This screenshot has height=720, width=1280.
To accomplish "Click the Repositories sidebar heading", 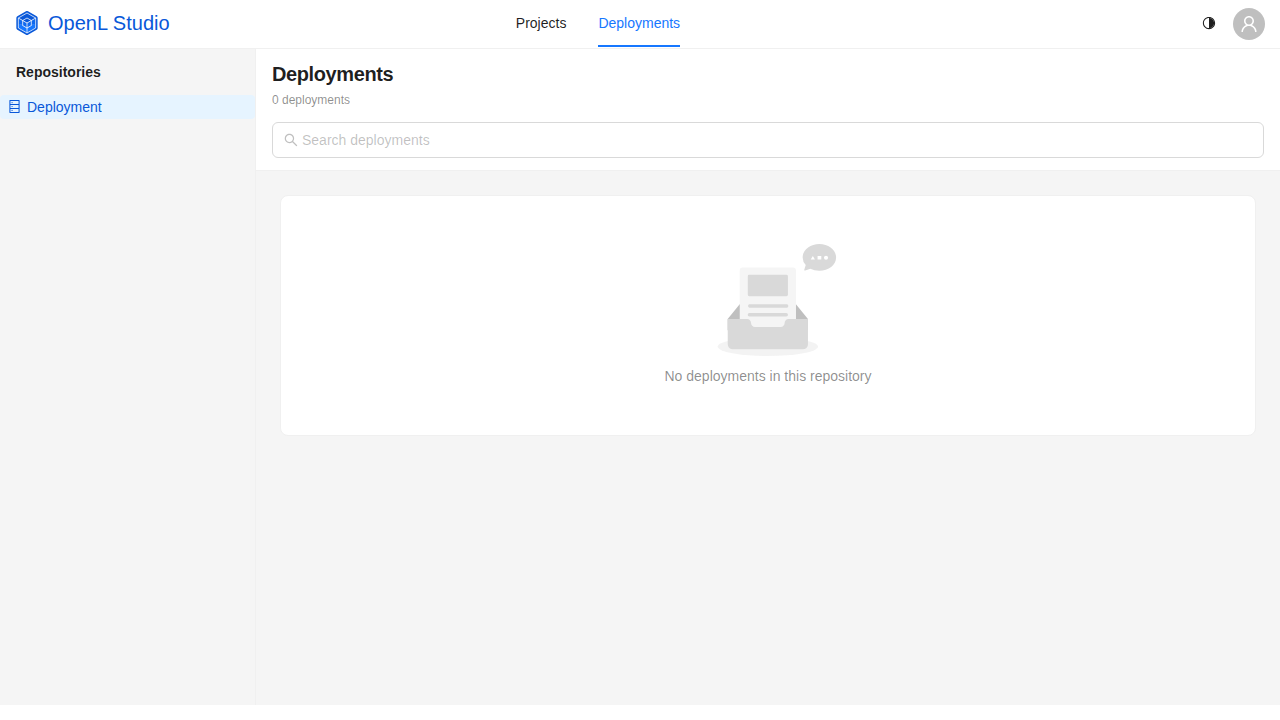I will pos(58,72).
